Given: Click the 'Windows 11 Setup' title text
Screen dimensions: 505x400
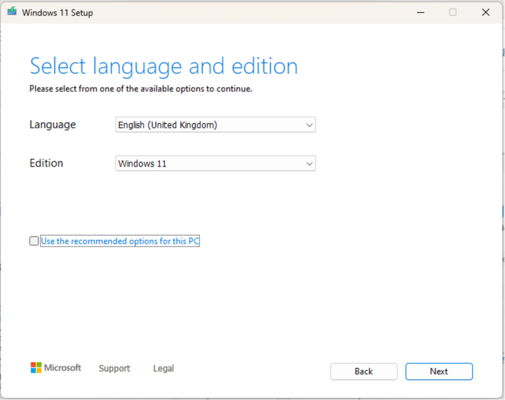Looking at the screenshot, I should [57, 13].
